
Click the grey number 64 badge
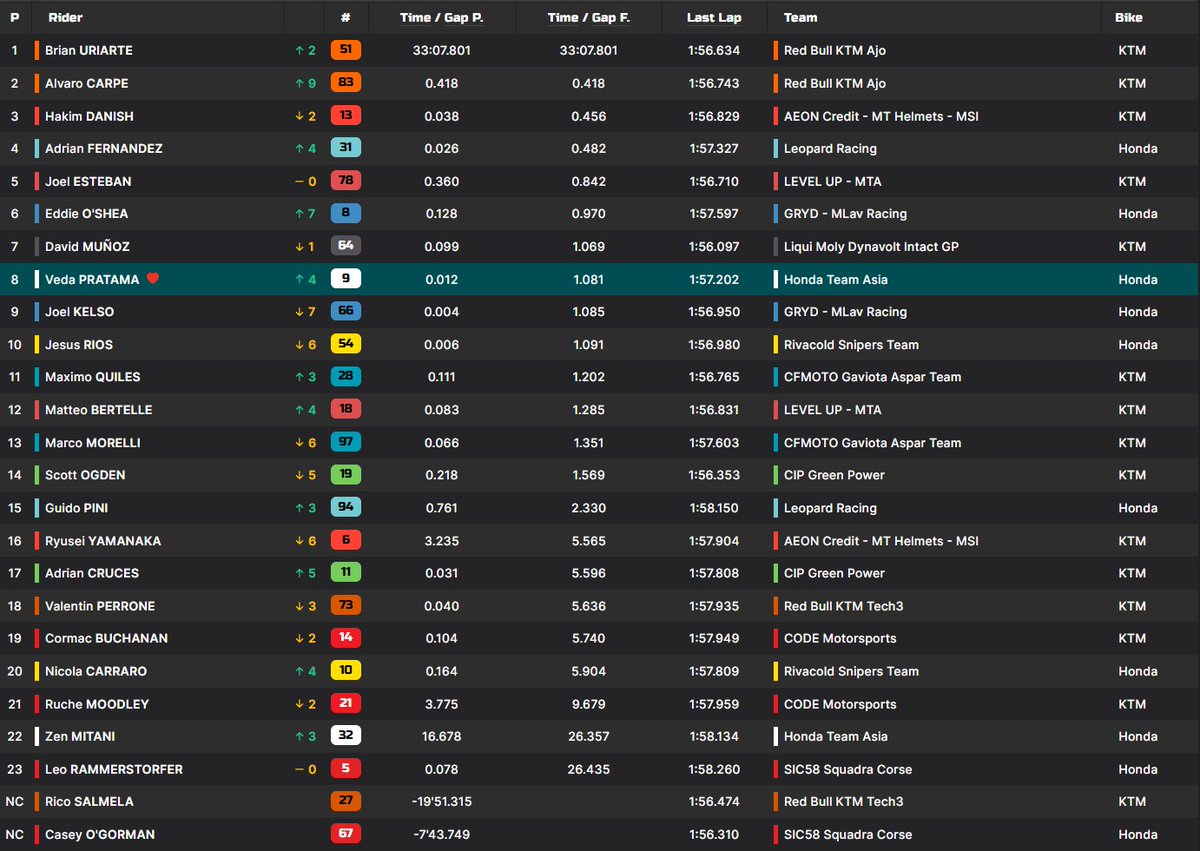click(345, 246)
